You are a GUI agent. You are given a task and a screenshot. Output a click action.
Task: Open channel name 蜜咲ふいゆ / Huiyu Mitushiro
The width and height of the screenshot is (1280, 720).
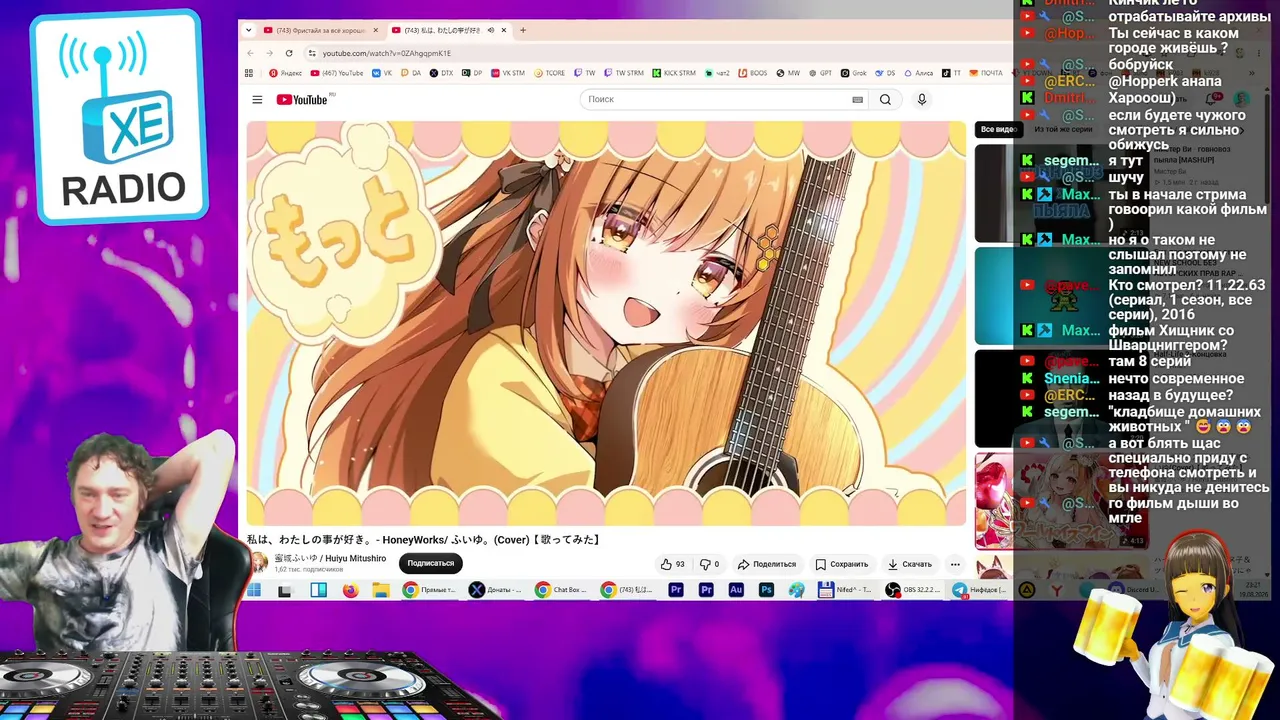(330, 558)
